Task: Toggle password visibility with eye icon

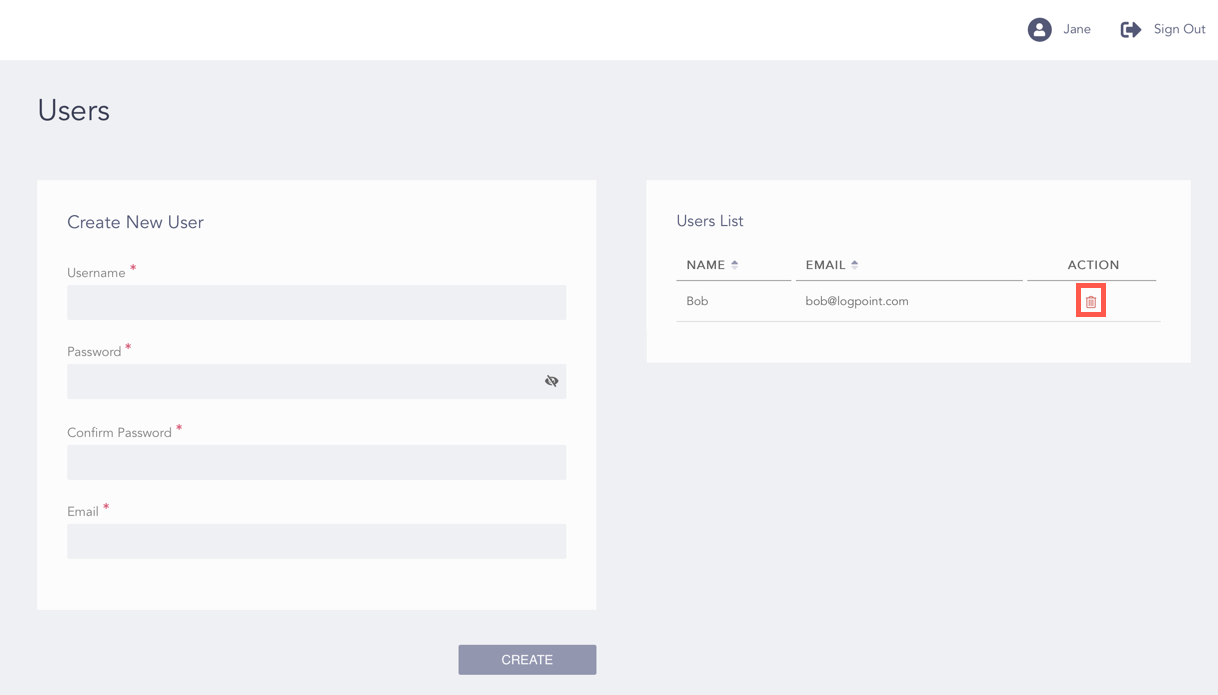Action: pyautogui.click(x=551, y=381)
